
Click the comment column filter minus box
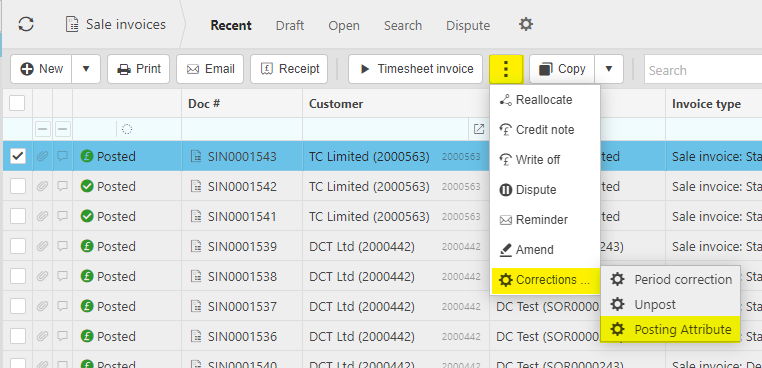[x=63, y=129]
